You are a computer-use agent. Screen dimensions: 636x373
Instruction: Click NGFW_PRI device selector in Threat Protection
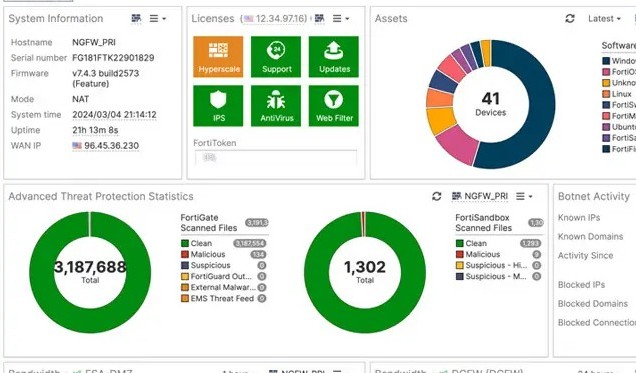[x=480, y=196]
